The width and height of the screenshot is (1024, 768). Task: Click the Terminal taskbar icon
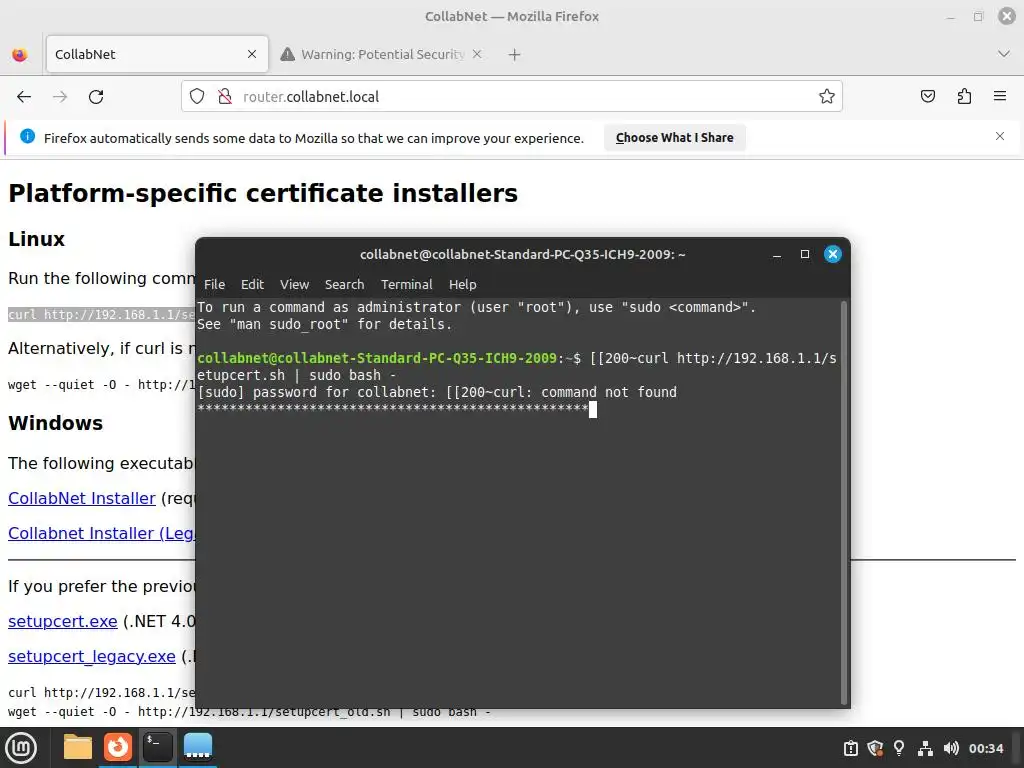pos(158,747)
